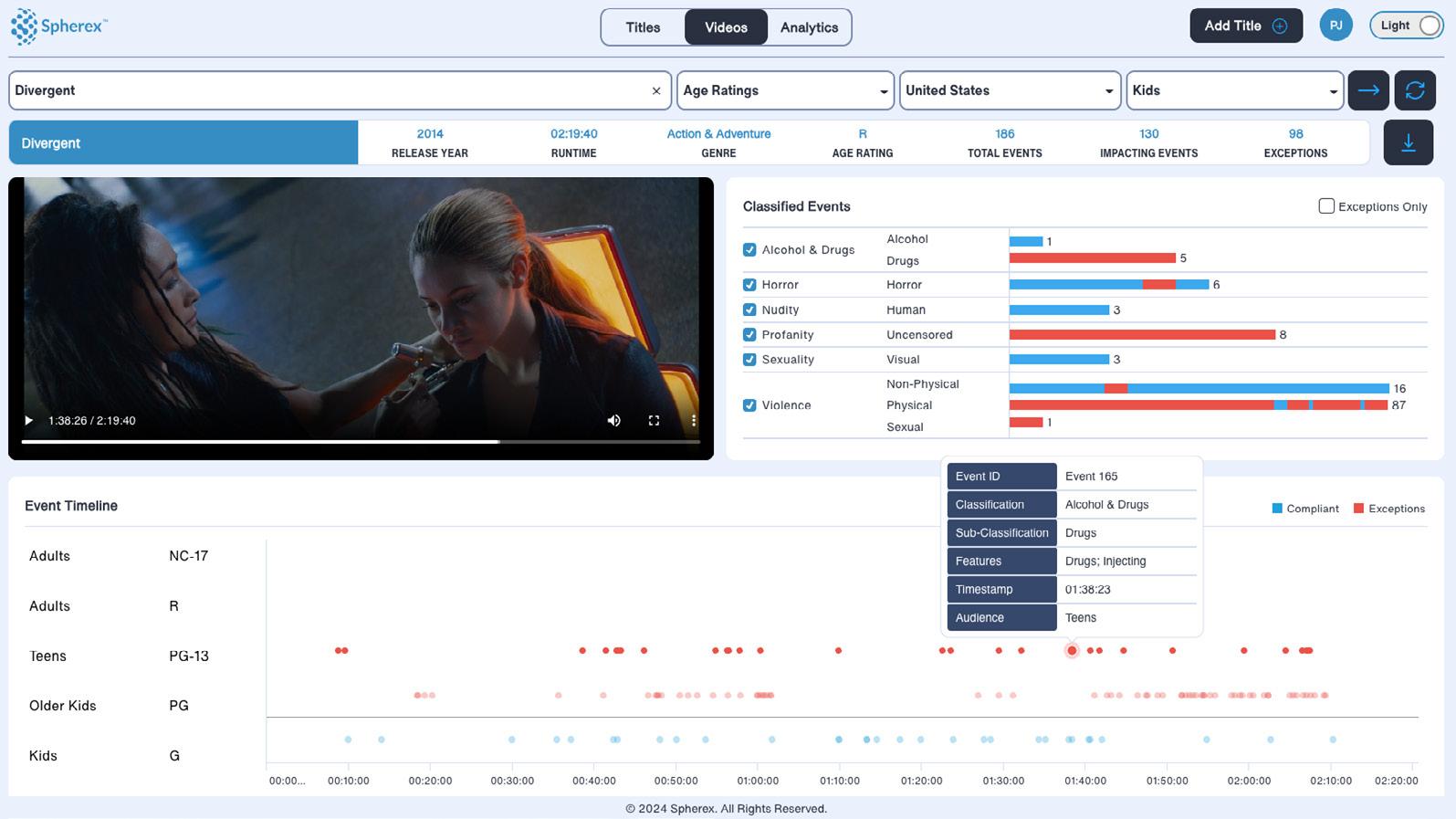Viewport: 1456px width, 819px height.
Task: Open video more options menu
Action: (694, 421)
